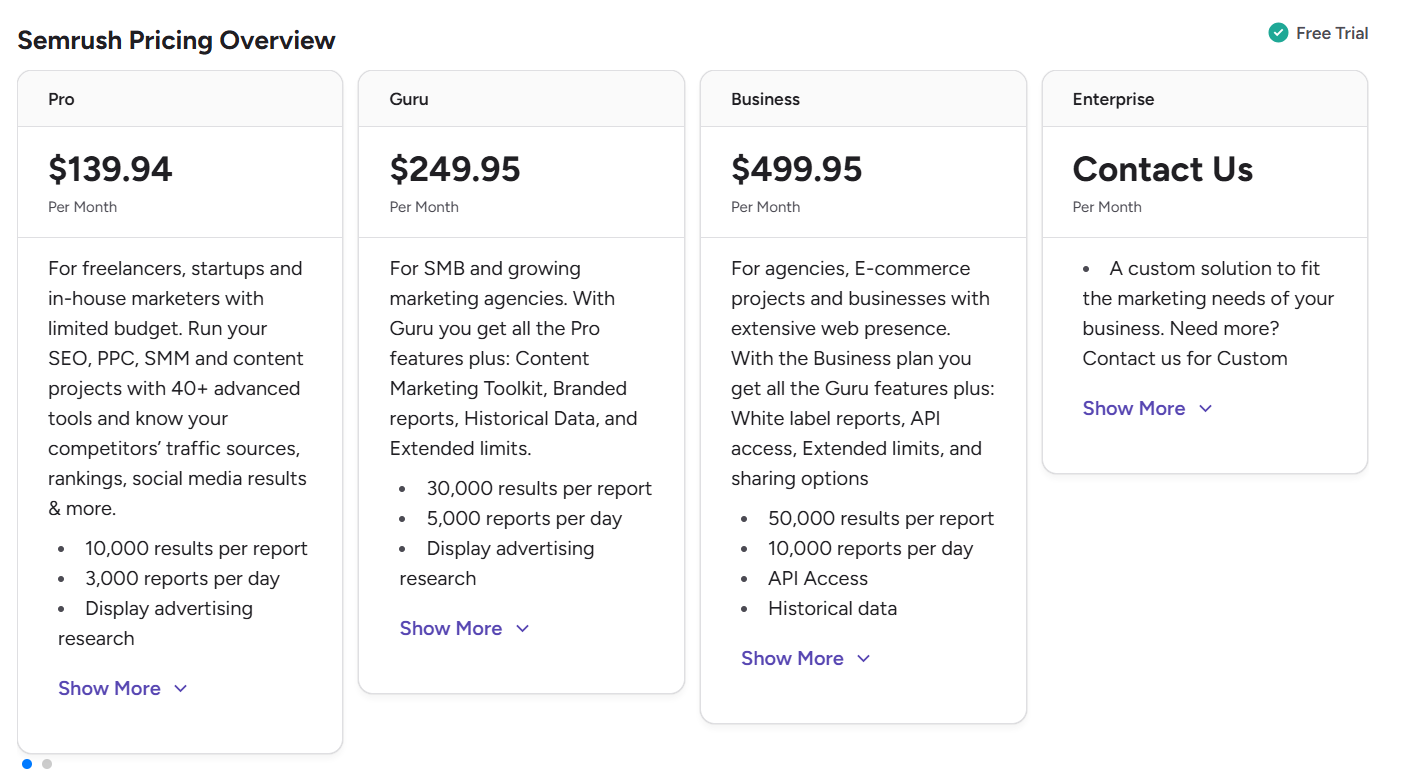
Task: Expand more details for the Pro plan
Action: 109,688
